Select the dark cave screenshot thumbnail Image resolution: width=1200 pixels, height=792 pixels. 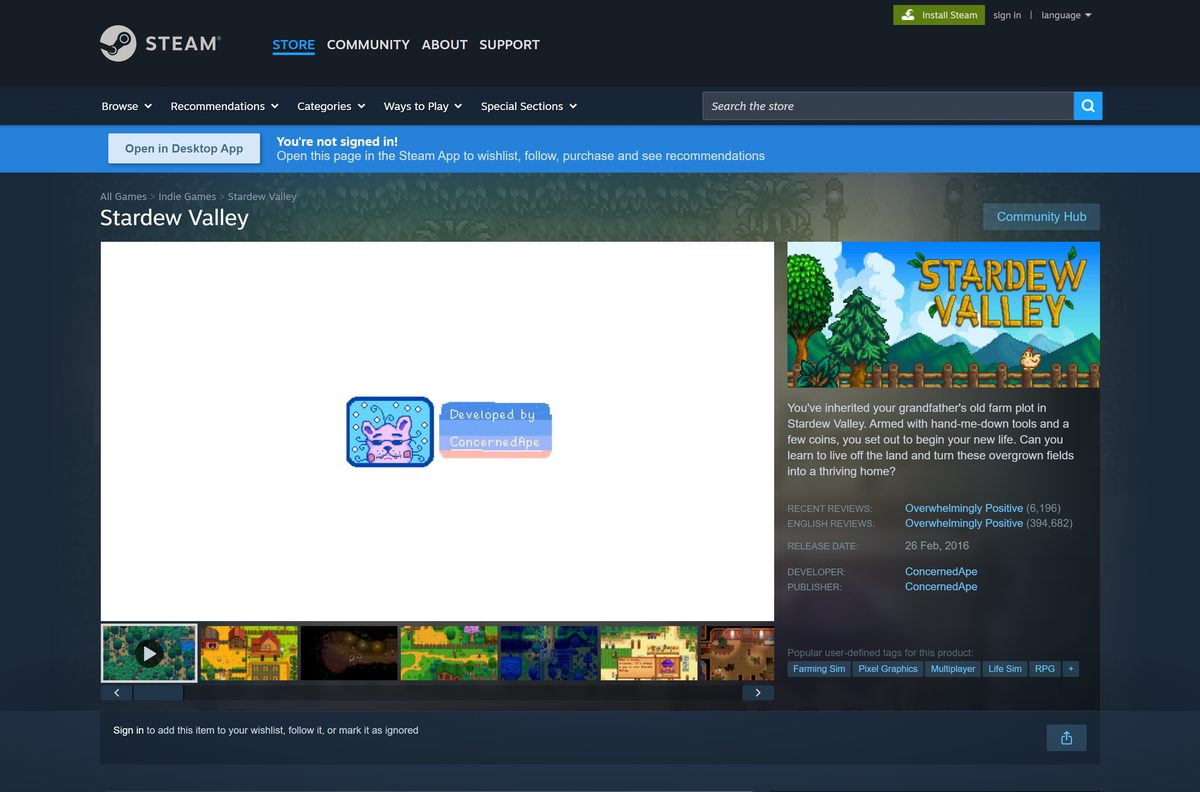point(349,653)
